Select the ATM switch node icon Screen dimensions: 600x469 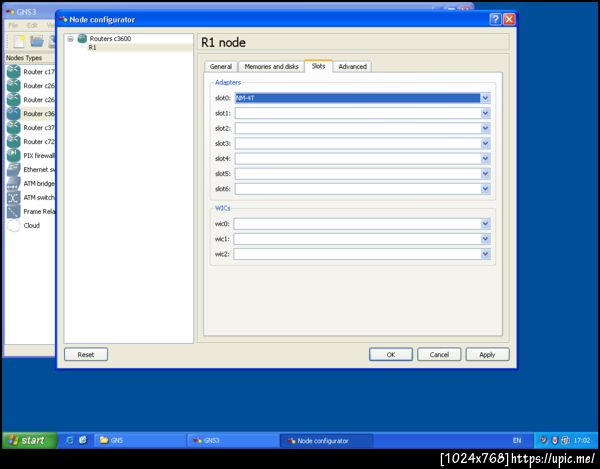(x=13, y=197)
